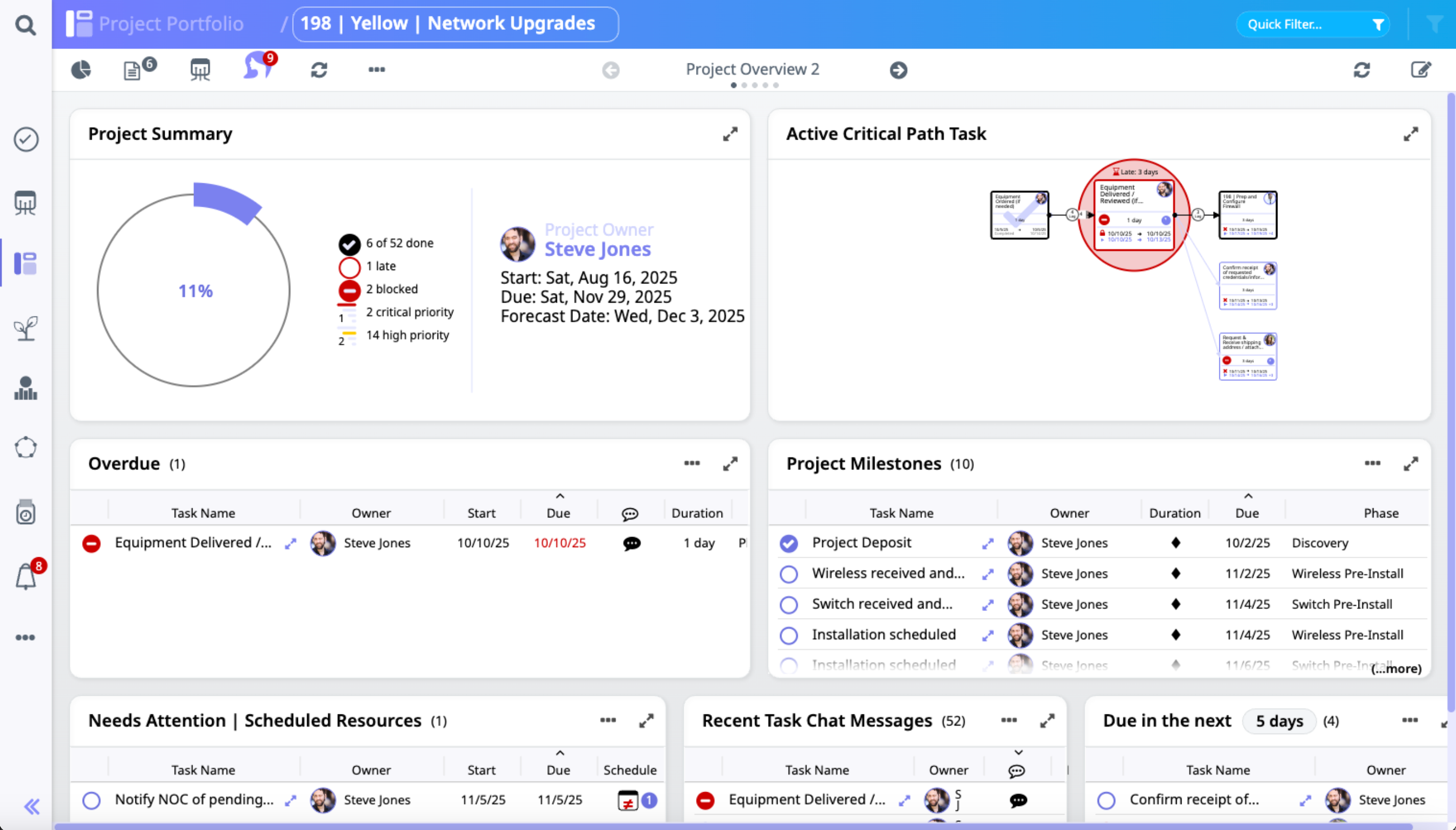Open the notifications bell in sidebar
1456x830 pixels.
click(x=26, y=577)
